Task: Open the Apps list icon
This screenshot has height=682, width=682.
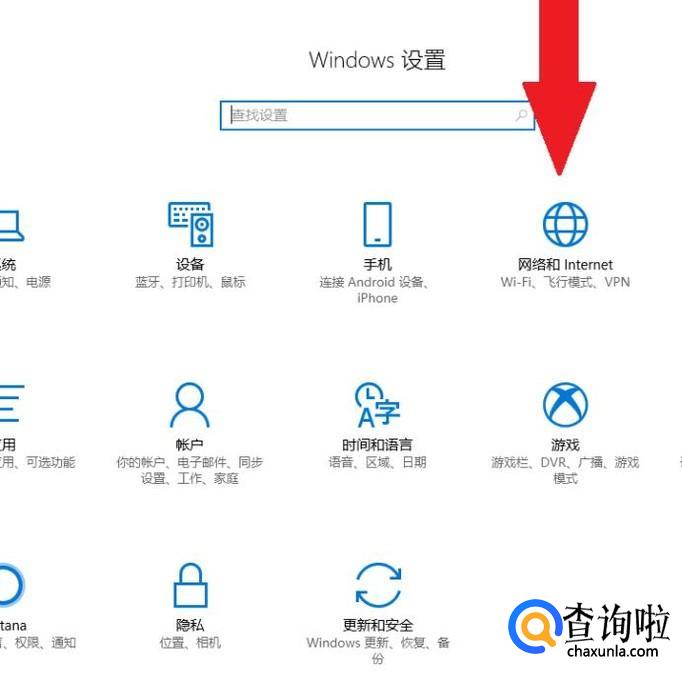Action: pyautogui.click(x=11, y=403)
